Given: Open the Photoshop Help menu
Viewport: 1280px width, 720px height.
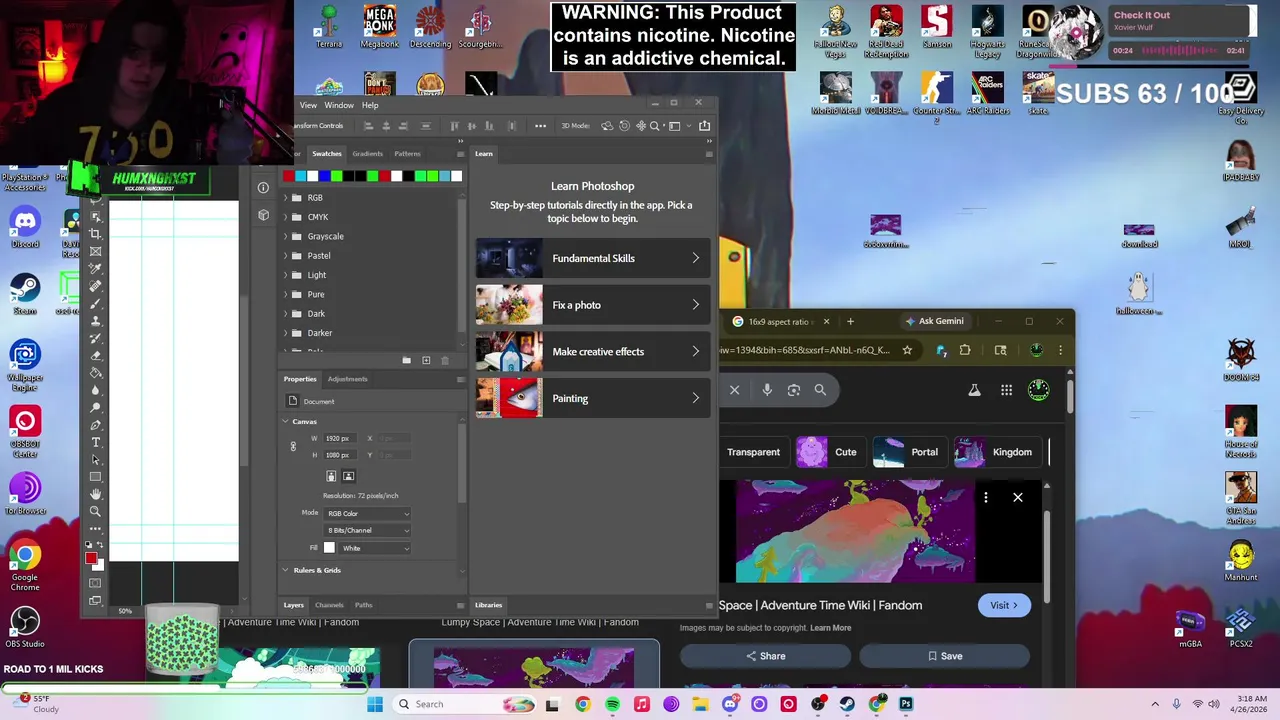Looking at the screenshot, I should click(370, 105).
